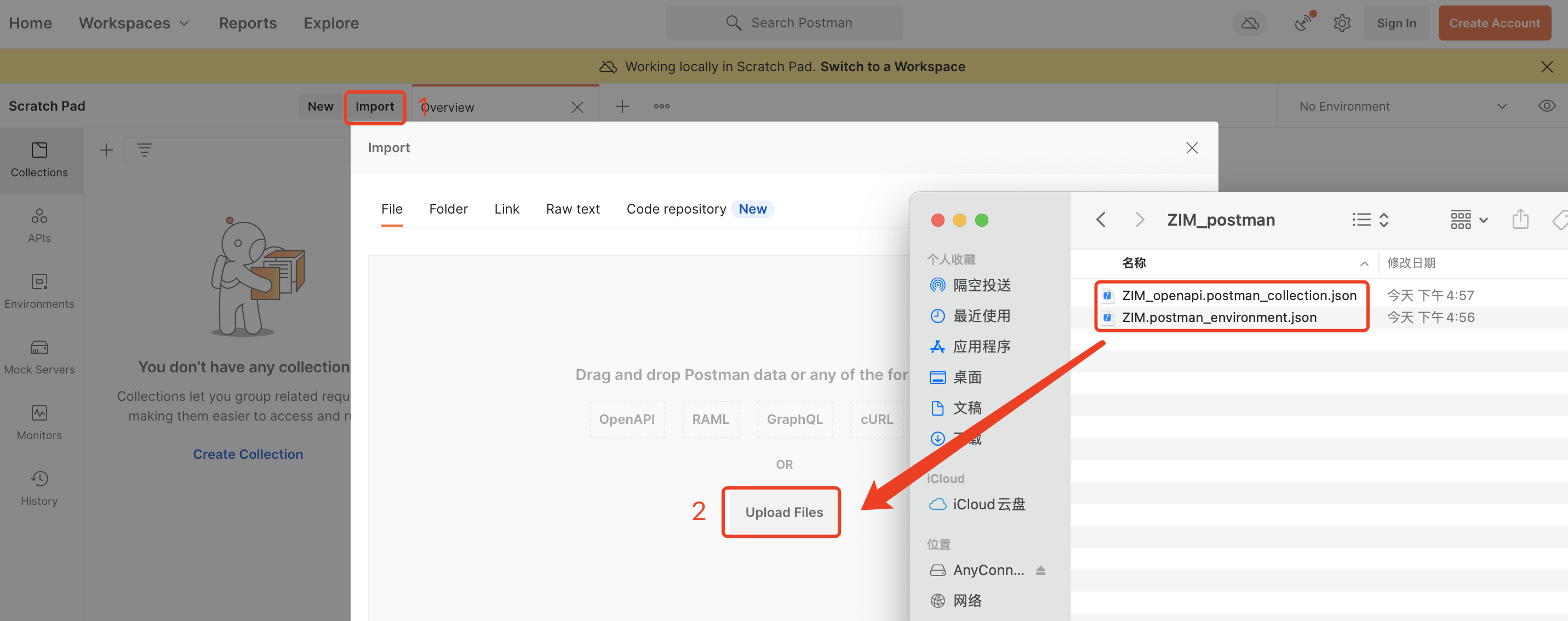Sort by the 修改日期 column header
The height and width of the screenshot is (621, 1568).
(1410, 263)
